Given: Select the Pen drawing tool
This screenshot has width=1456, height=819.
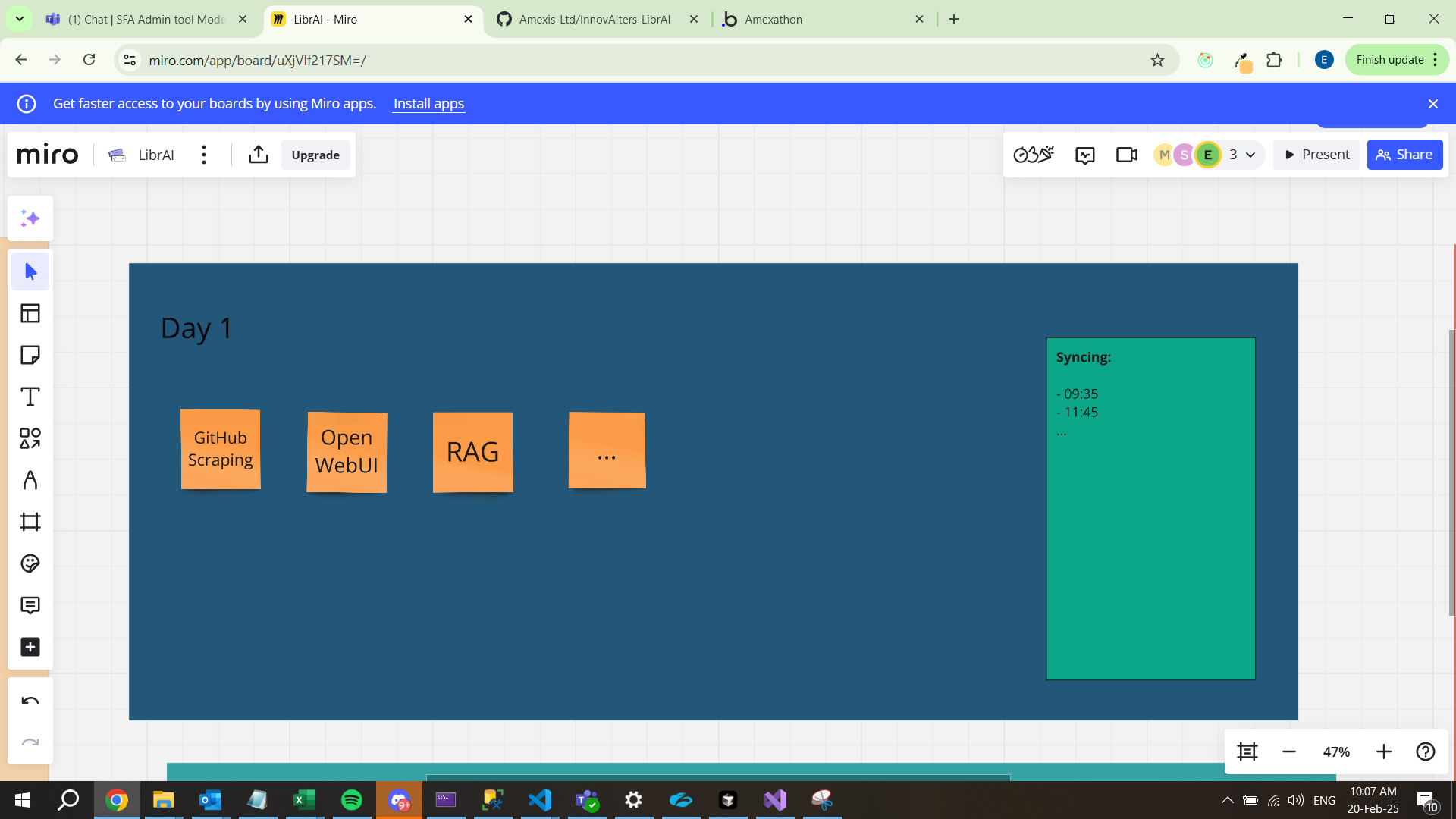Looking at the screenshot, I should (30, 480).
